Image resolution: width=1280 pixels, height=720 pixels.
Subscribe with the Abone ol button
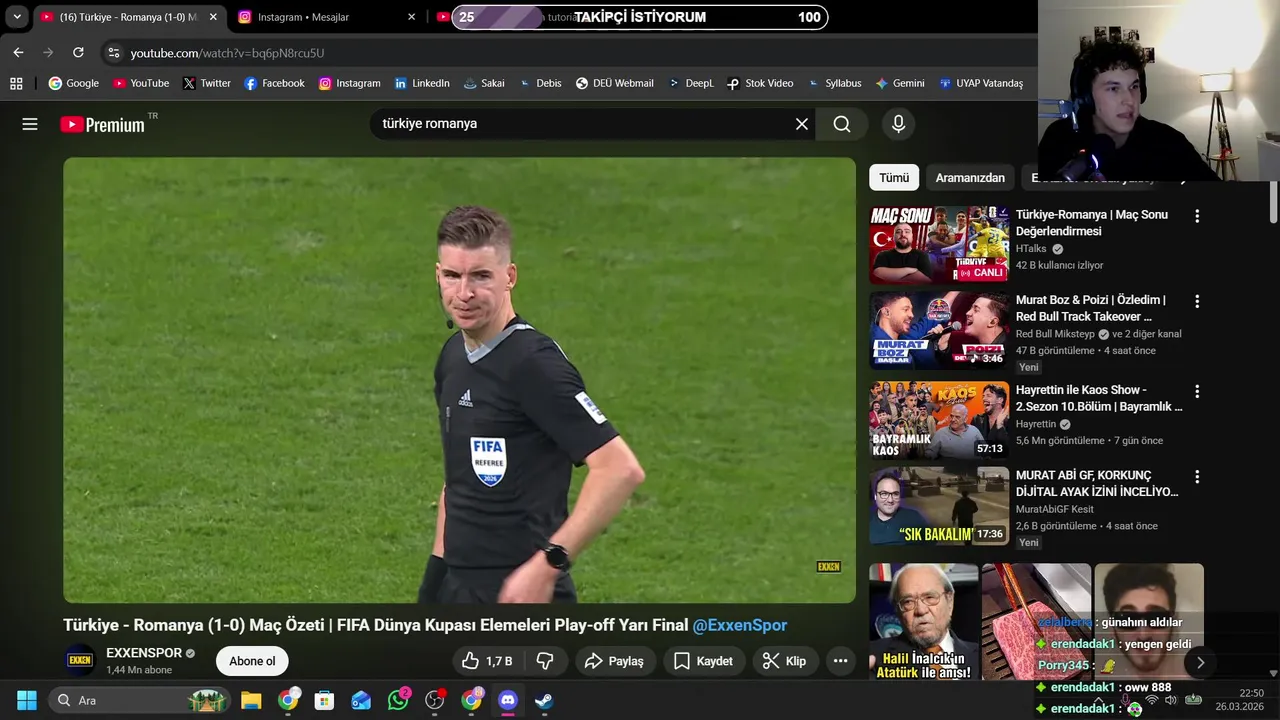(x=252, y=661)
